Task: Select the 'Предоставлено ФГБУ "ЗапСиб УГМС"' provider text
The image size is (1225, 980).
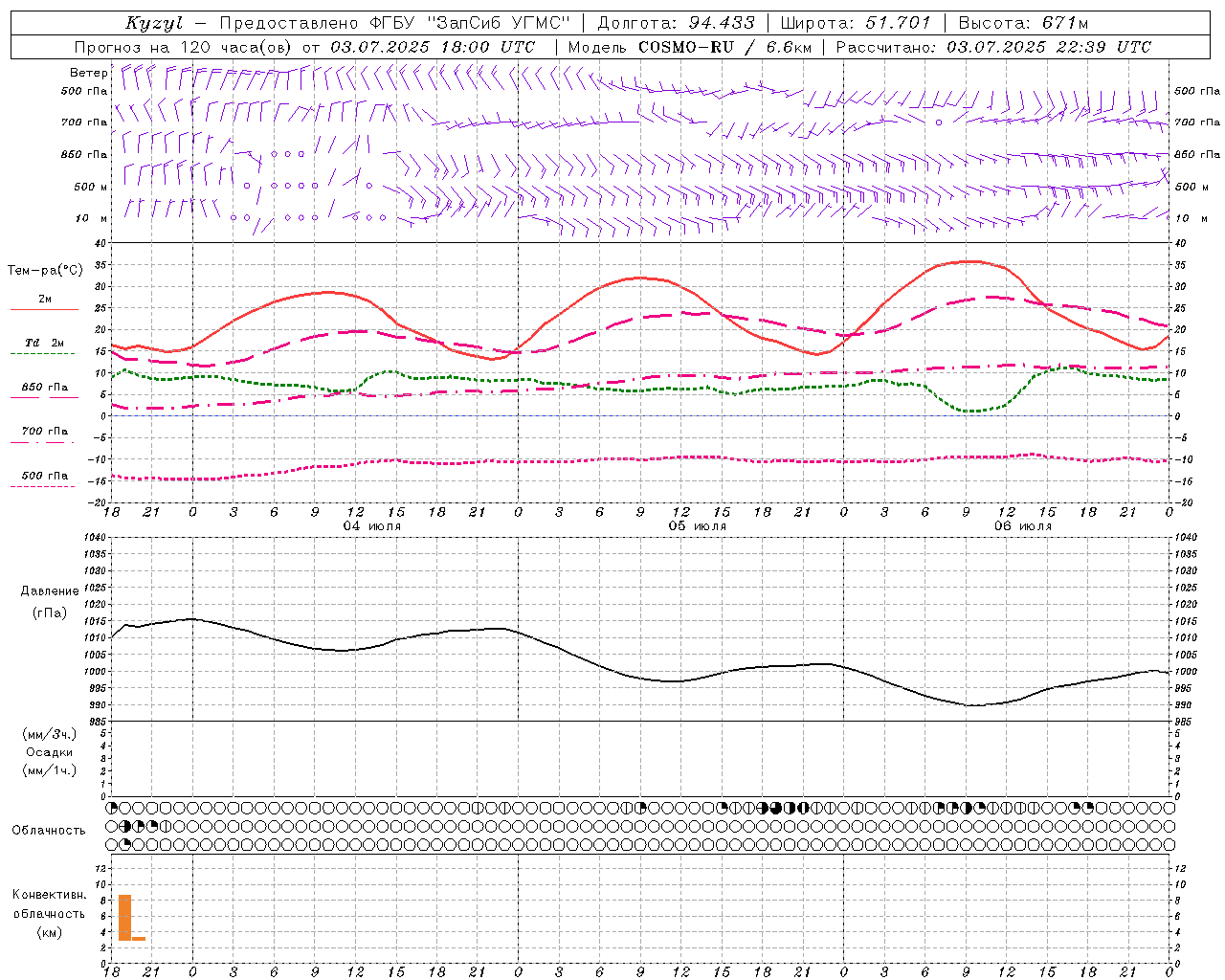Action: [395, 23]
